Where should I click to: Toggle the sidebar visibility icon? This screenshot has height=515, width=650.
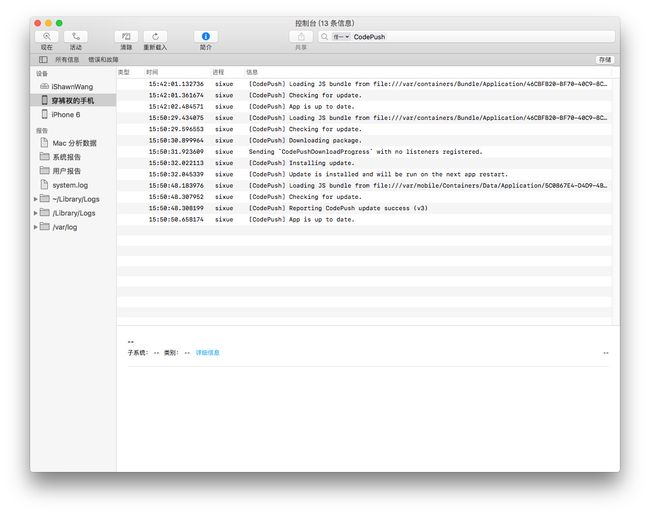pyautogui.click(x=43, y=60)
